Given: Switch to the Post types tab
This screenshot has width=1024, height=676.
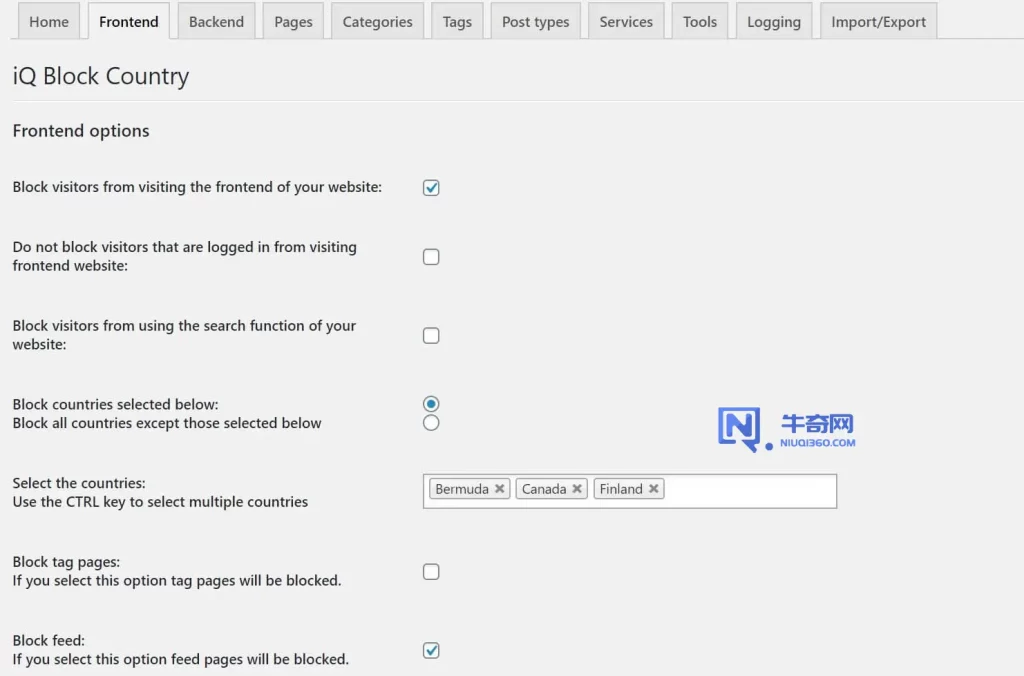Looking at the screenshot, I should (x=536, y=20).
